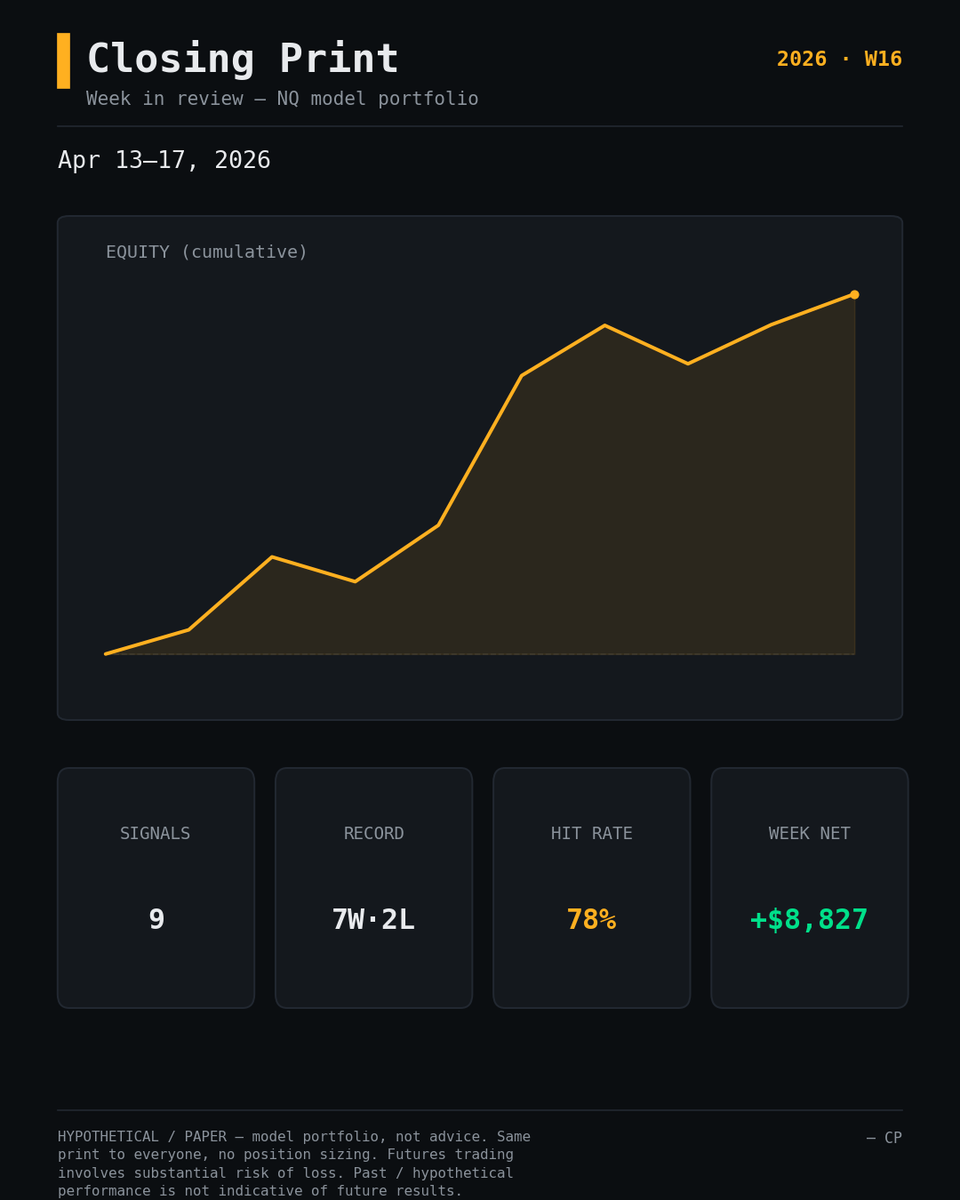Click the Week in review subtitle
960x1200 pixels.
(282, 99)
